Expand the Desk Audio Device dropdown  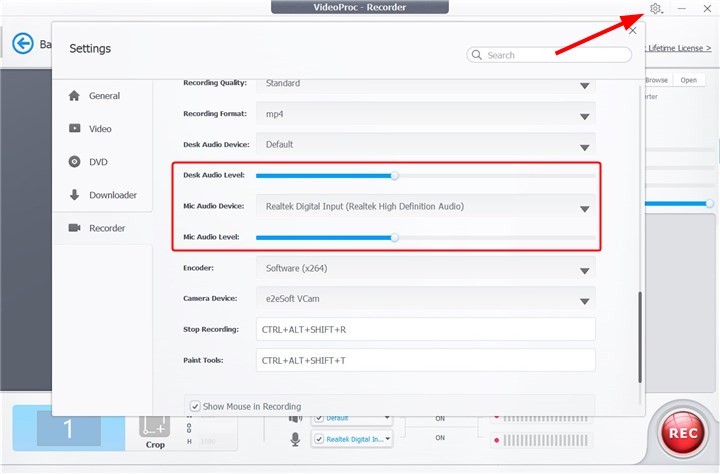425,144
